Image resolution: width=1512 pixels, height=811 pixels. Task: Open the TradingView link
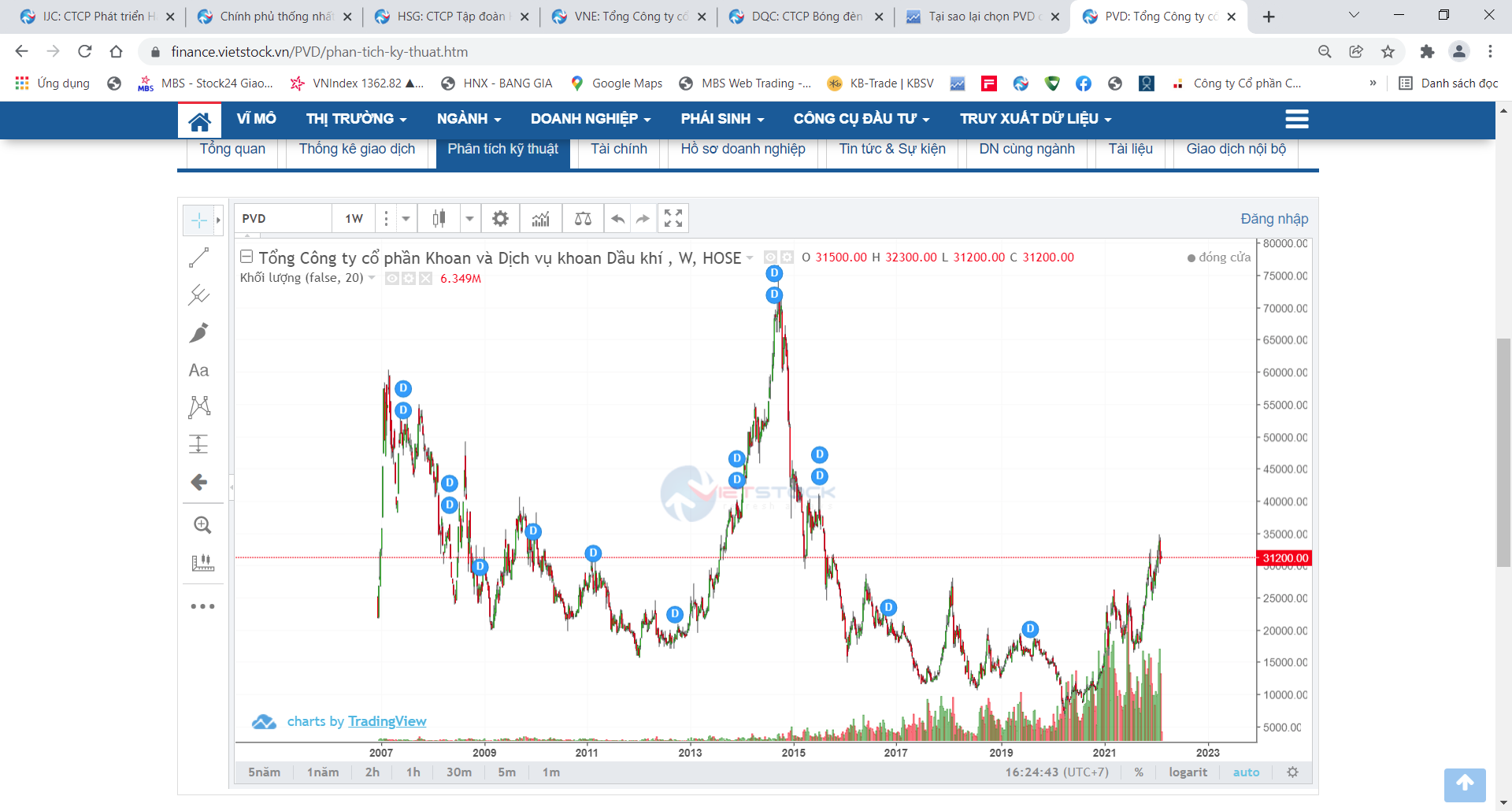click(387, 721)
